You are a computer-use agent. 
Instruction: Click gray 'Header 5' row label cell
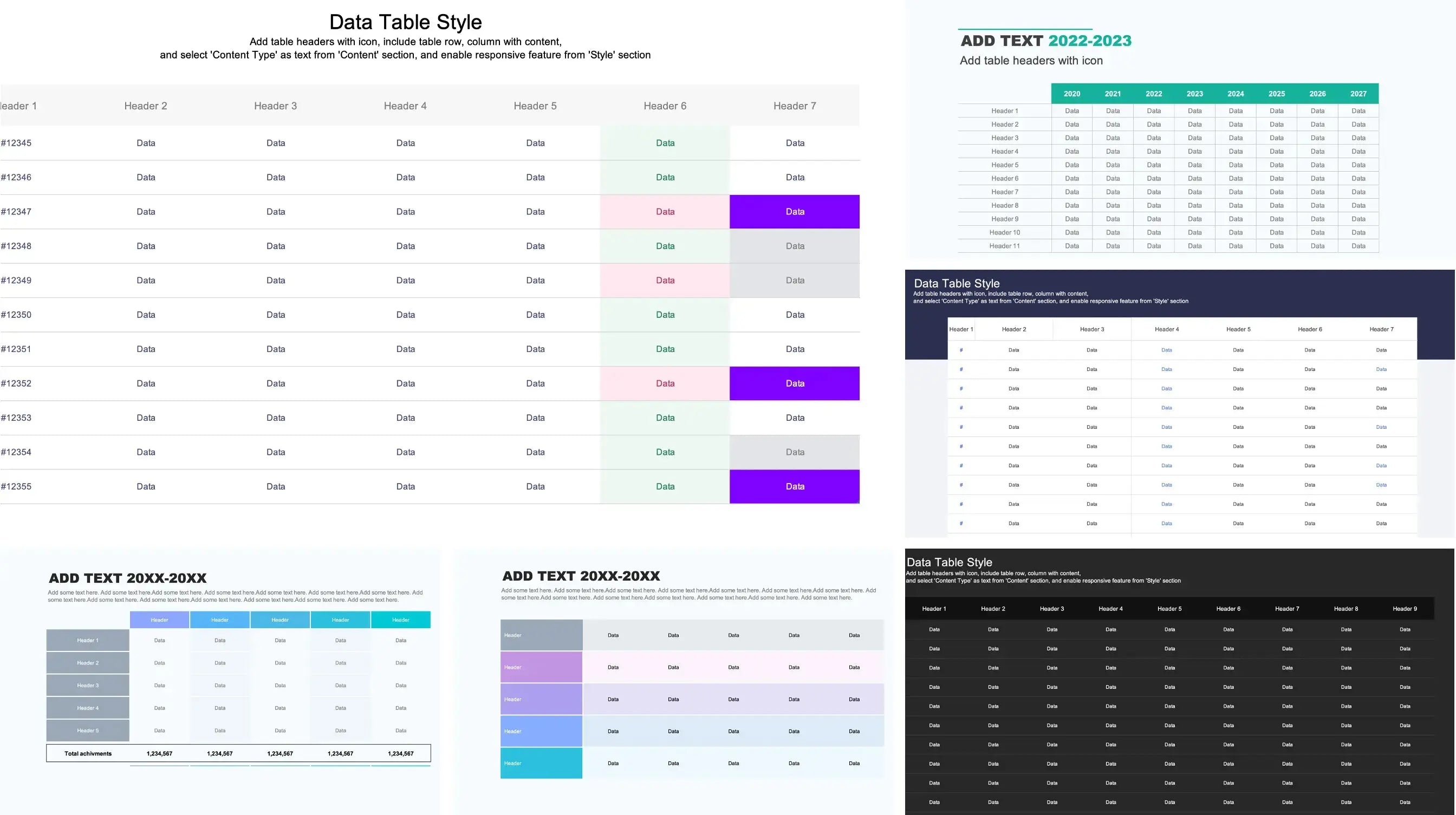click(88, 730)
